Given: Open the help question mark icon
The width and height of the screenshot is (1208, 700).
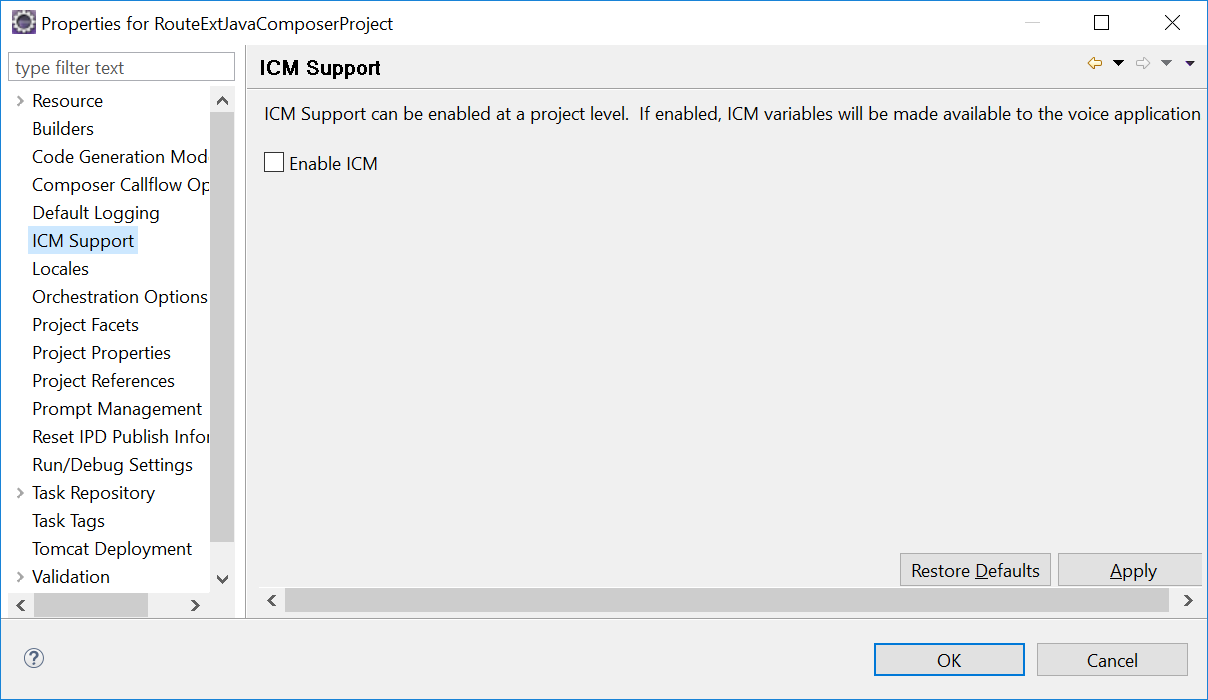Looking at the screenshot, I should coord(34,658).
